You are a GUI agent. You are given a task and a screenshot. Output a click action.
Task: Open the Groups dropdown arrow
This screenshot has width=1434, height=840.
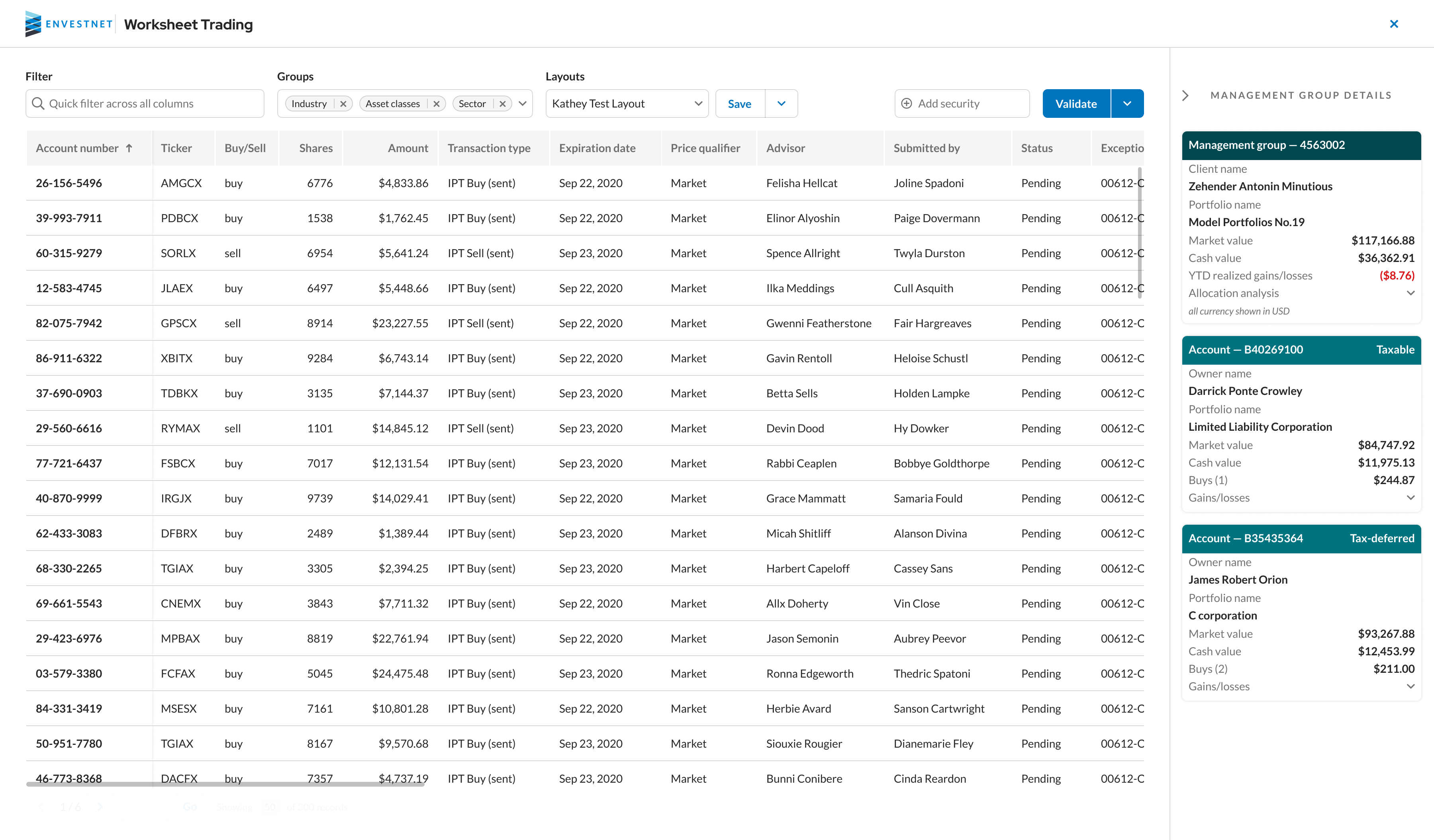click(522, 104)
